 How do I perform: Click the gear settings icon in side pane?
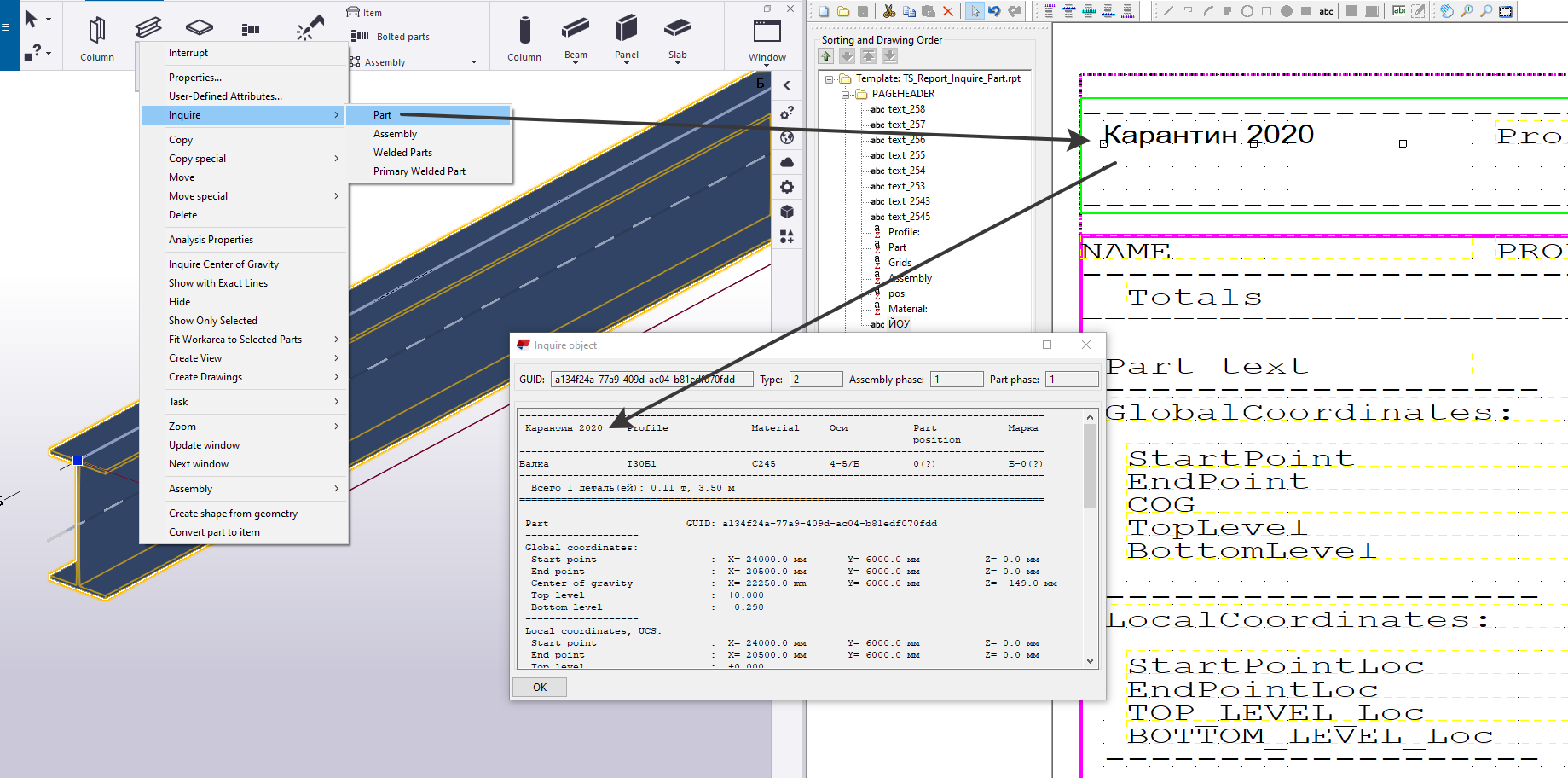(x=787, y=187)
